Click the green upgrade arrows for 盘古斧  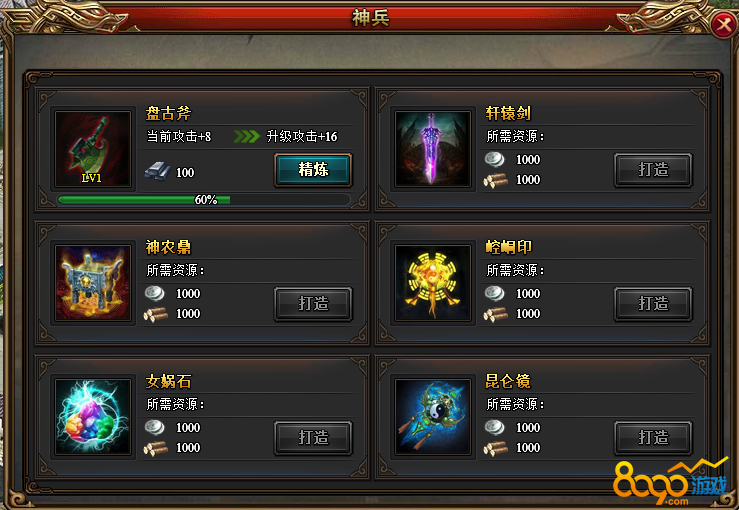(246, 136)
